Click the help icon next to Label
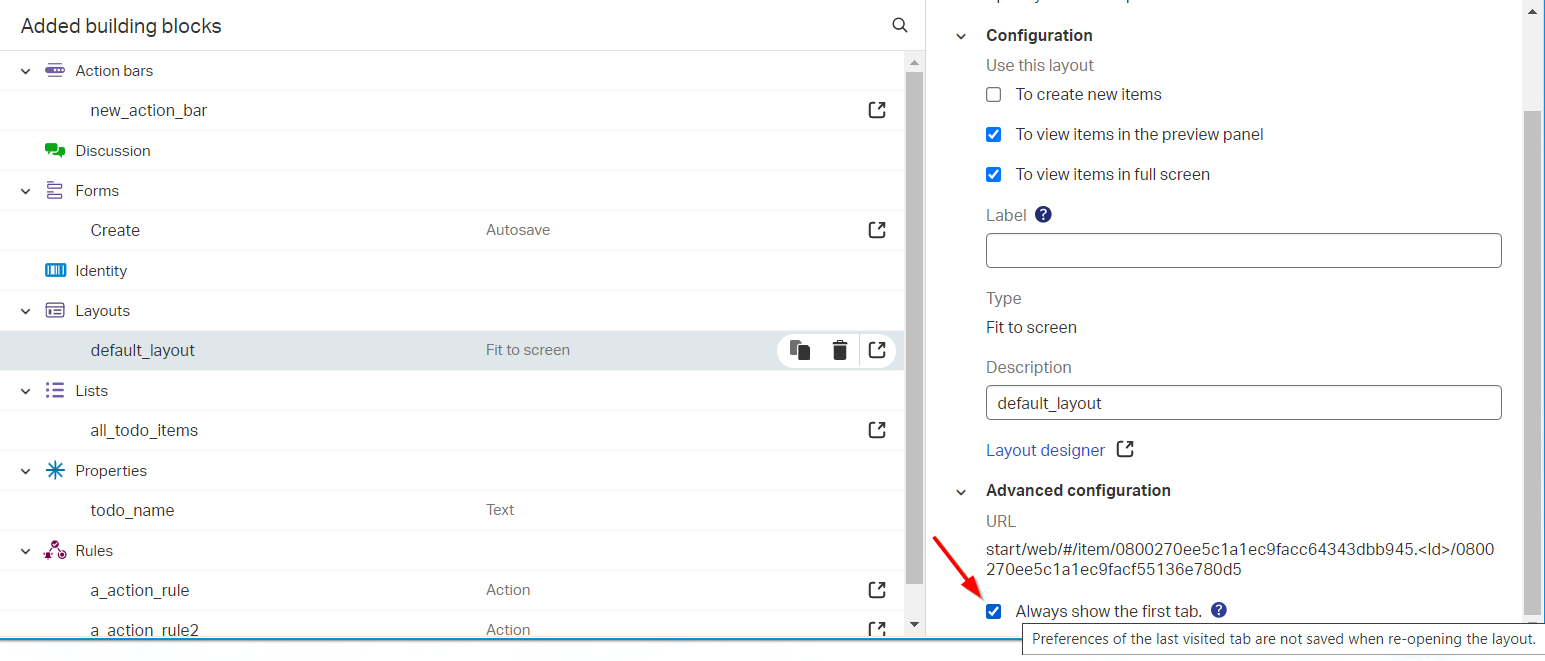 click(x=1043, y=214)
